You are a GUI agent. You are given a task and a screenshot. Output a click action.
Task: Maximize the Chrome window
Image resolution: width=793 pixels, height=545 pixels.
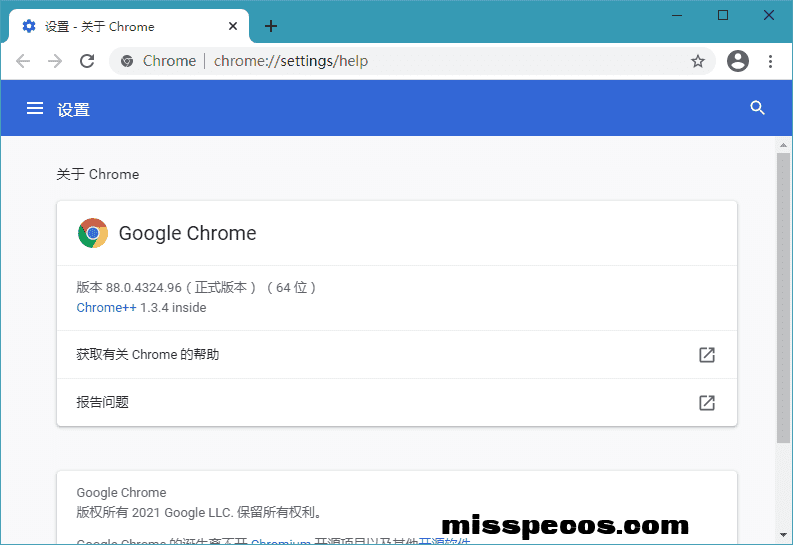click(x=723, y=16)
